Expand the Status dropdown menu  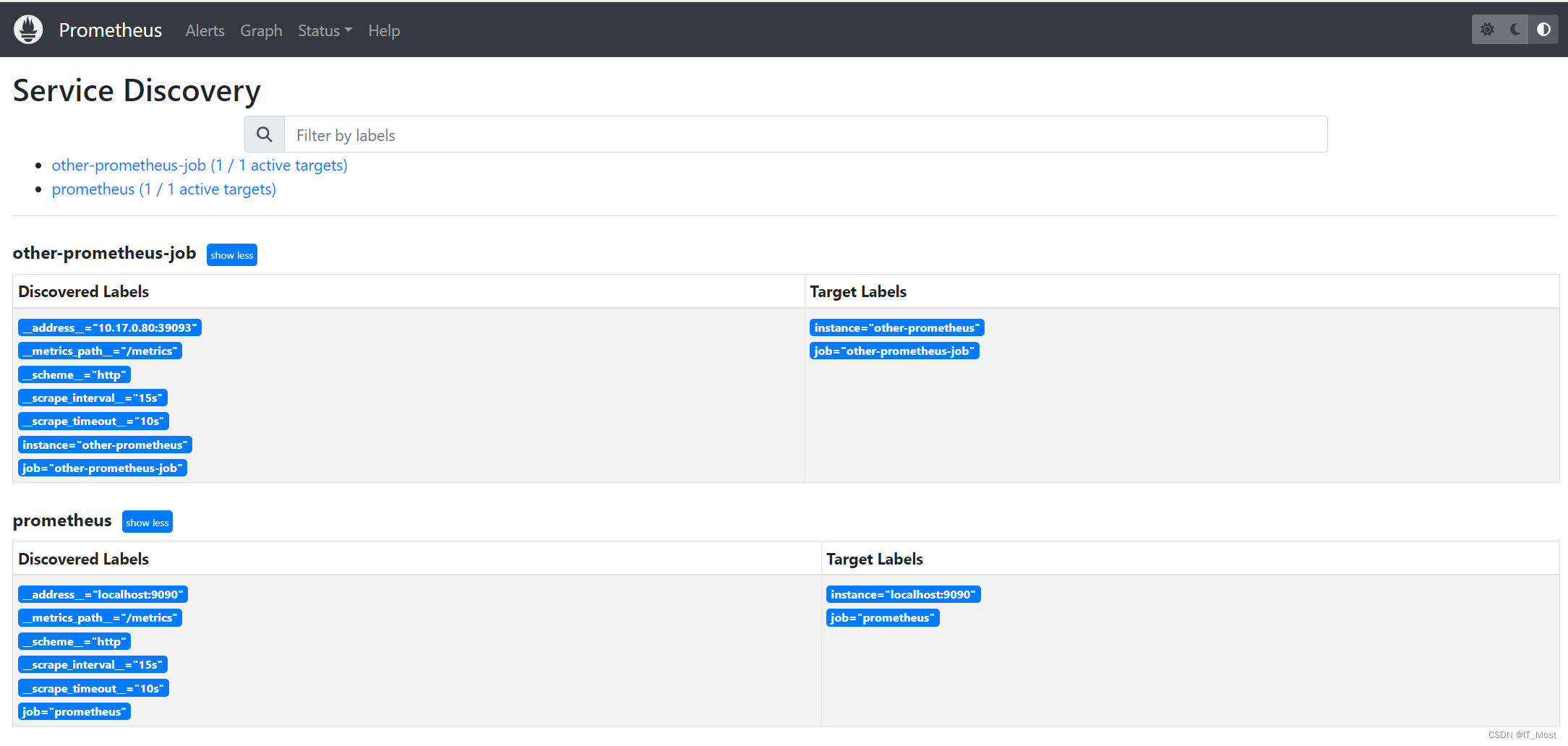pyautogui.click(x=325, y=30)
